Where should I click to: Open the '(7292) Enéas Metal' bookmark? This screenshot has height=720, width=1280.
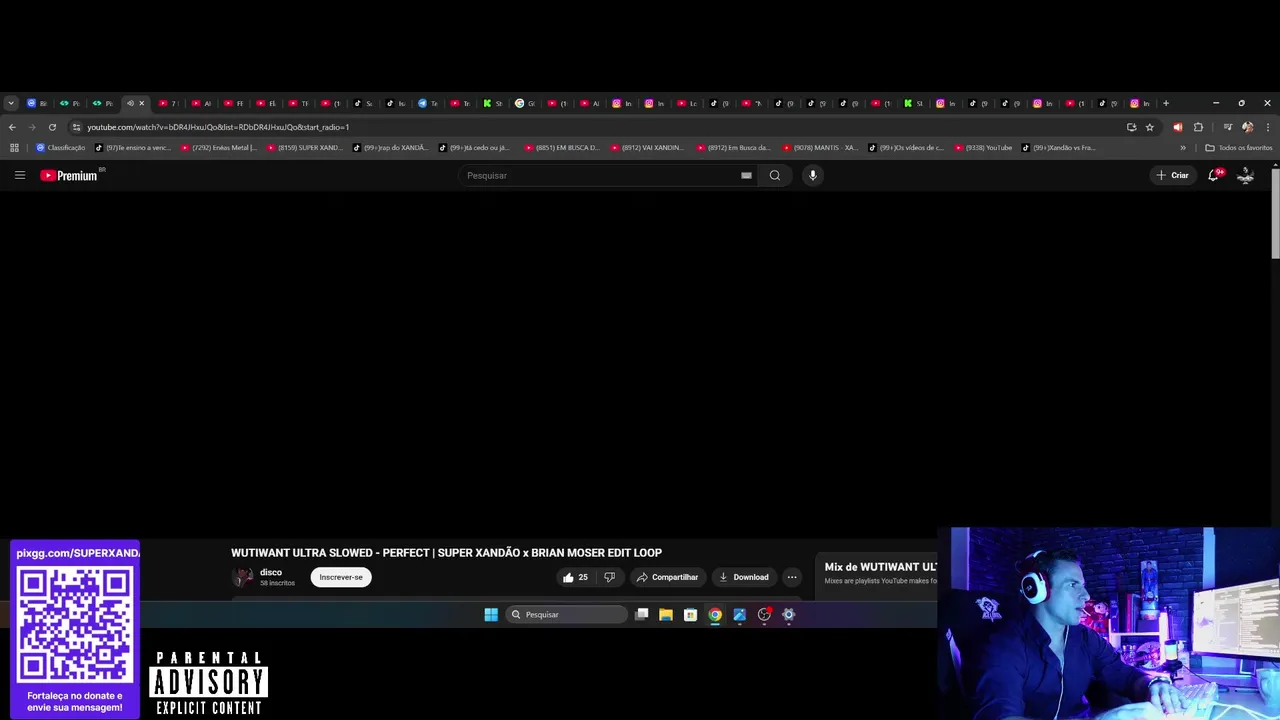(219, 148)
